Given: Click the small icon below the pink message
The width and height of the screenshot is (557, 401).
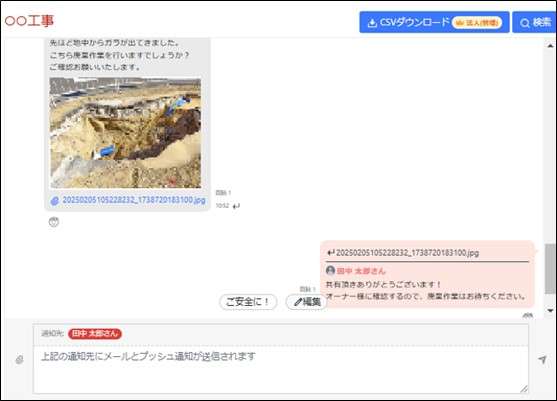Looking at the screenshot, I should click(x=528, y=315).
